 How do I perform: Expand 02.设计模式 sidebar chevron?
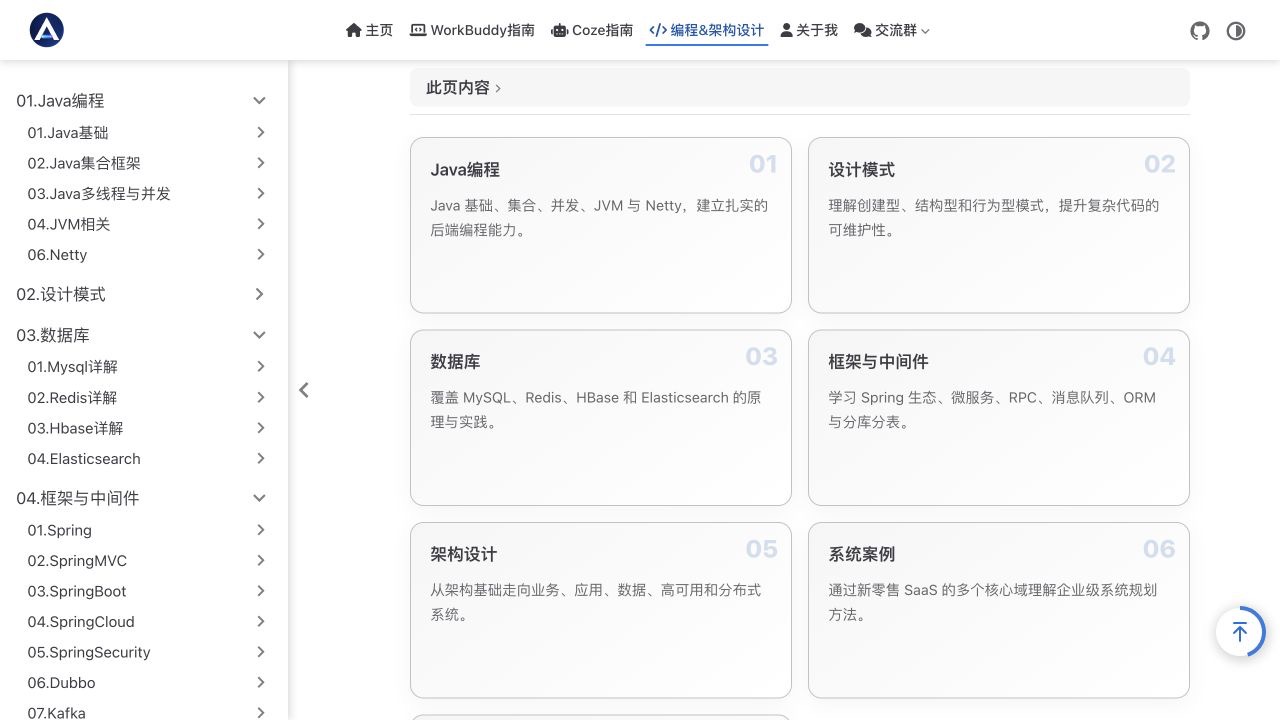[259, 294]
